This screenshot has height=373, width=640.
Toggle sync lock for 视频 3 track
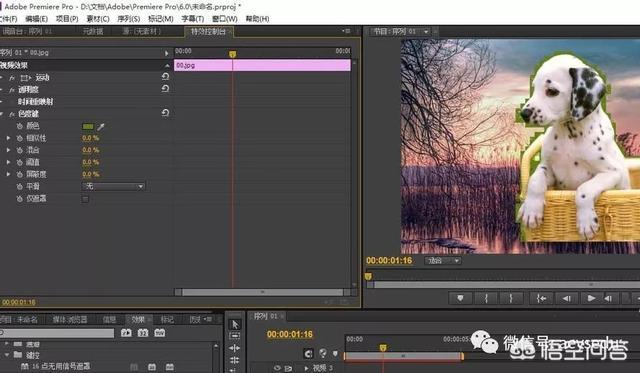[x=288, y=369]
